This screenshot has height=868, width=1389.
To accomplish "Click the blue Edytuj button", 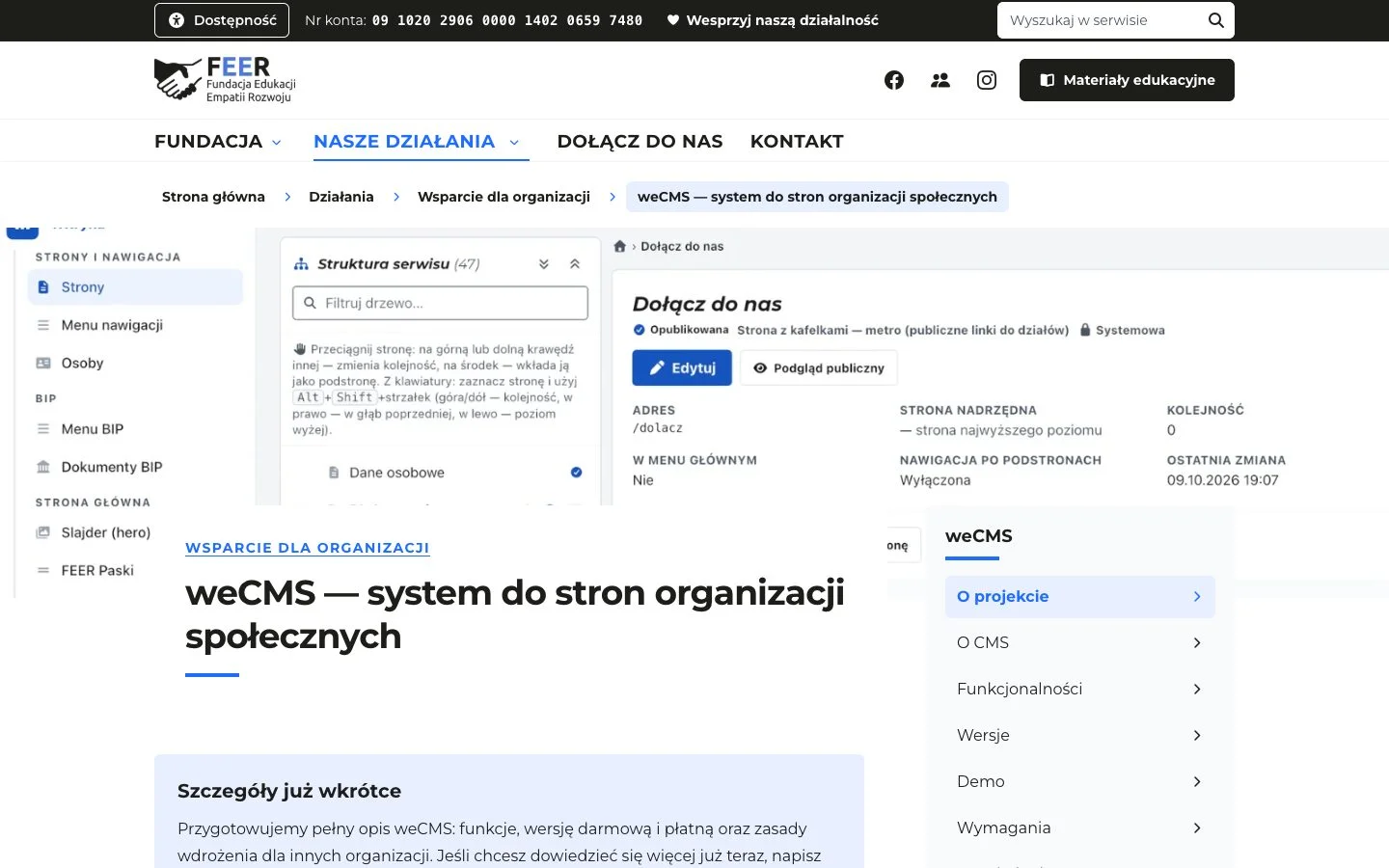I will 682,368.
